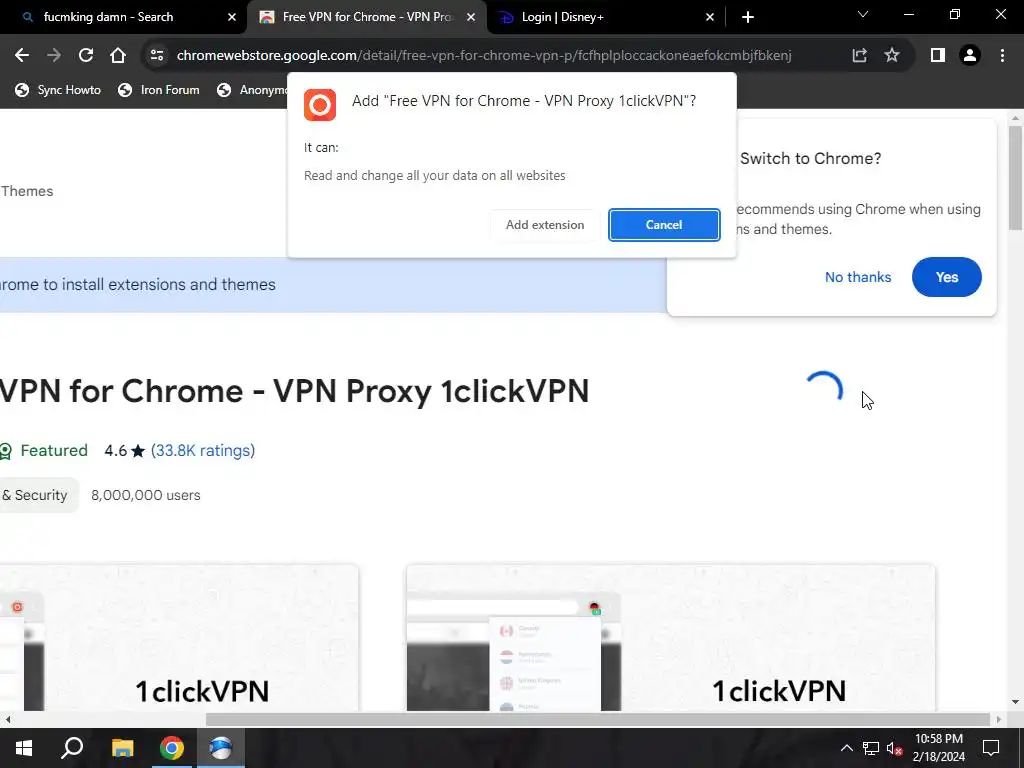Open the Anonymous bookmark in bookmarks bar

click(x=253, y=90)
